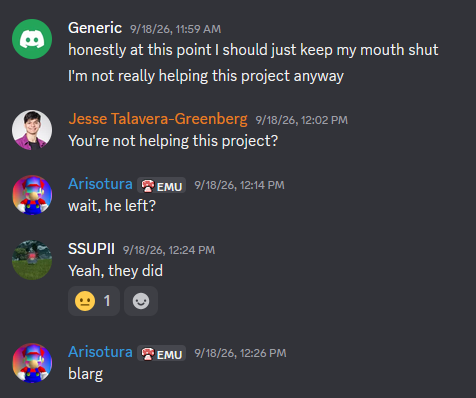The image size is (476, 398).
Task: Open the Arisotura username above "blarg"
Action: [100, 352]
